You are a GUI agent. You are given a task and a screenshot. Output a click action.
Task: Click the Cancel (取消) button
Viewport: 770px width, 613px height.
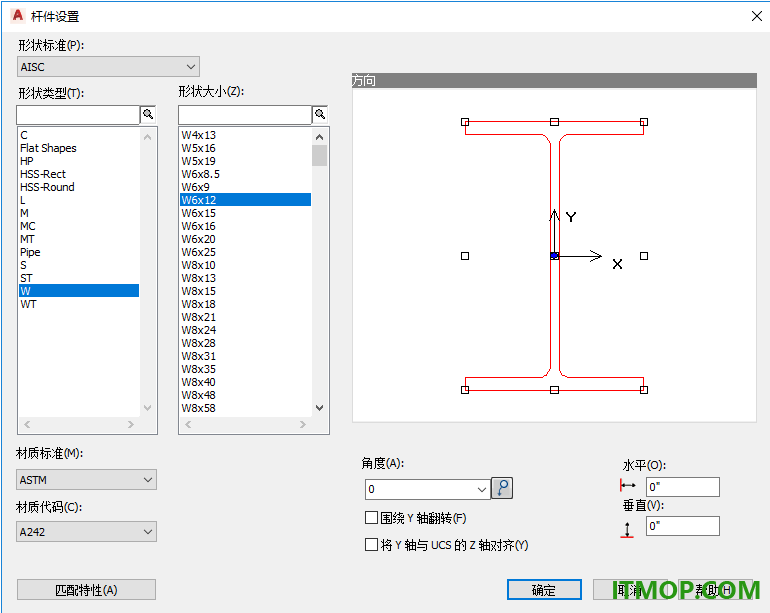(x=630, y=590)
